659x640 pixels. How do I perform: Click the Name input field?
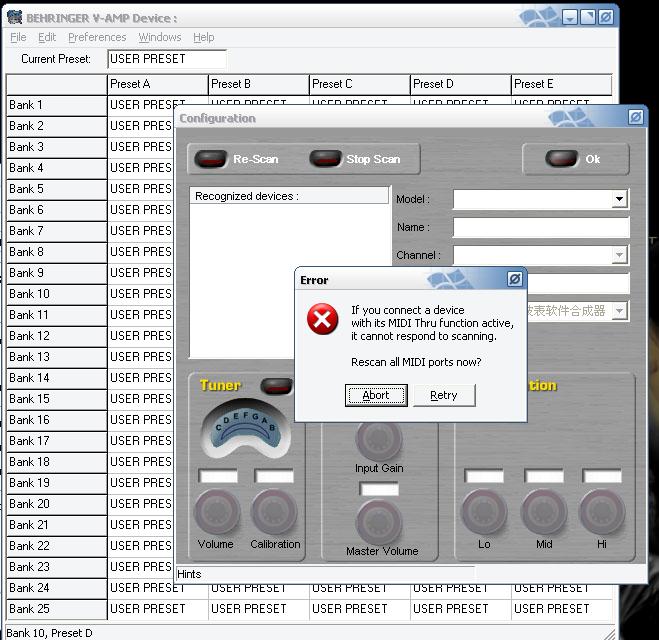pyautogui.click(x=540, y=228)
